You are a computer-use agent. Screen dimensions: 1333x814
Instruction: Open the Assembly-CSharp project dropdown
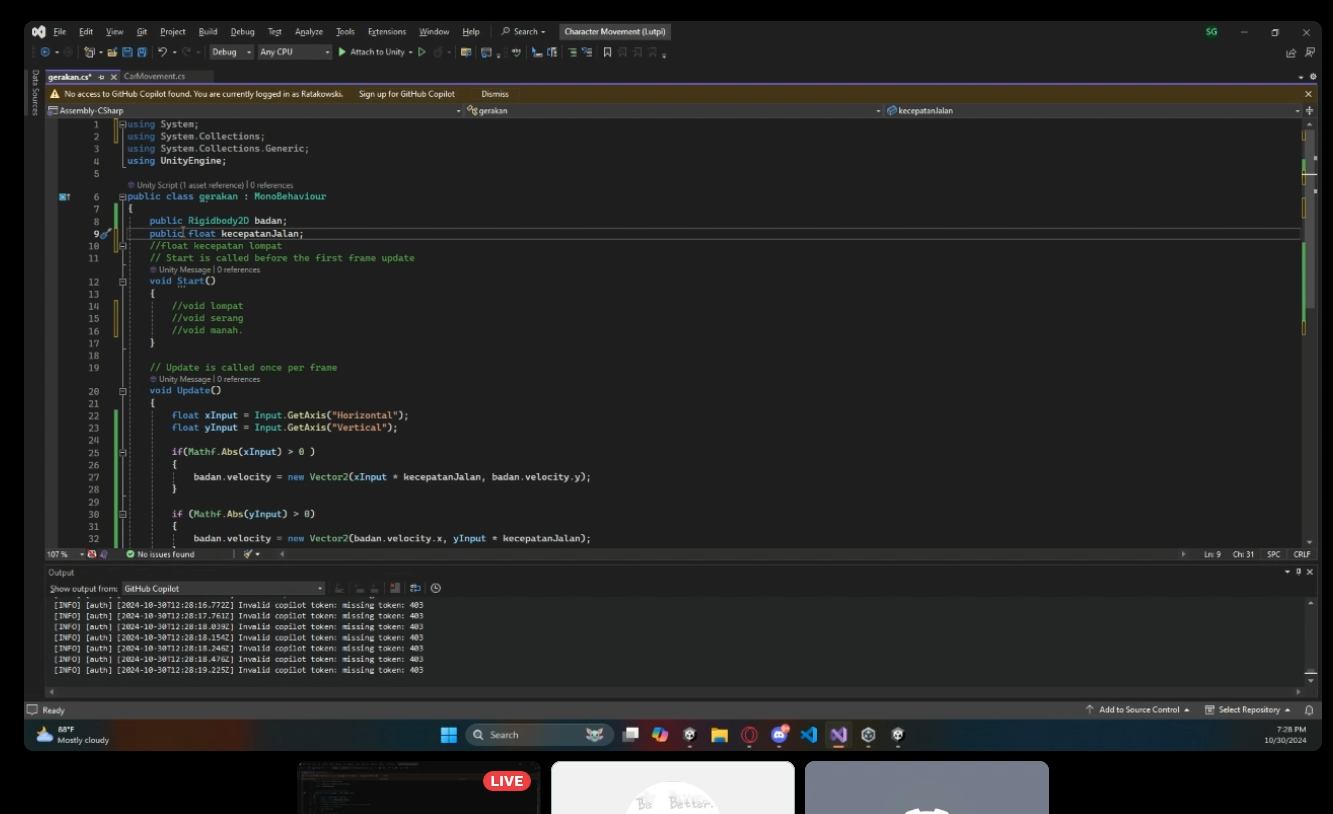[253, 111]
